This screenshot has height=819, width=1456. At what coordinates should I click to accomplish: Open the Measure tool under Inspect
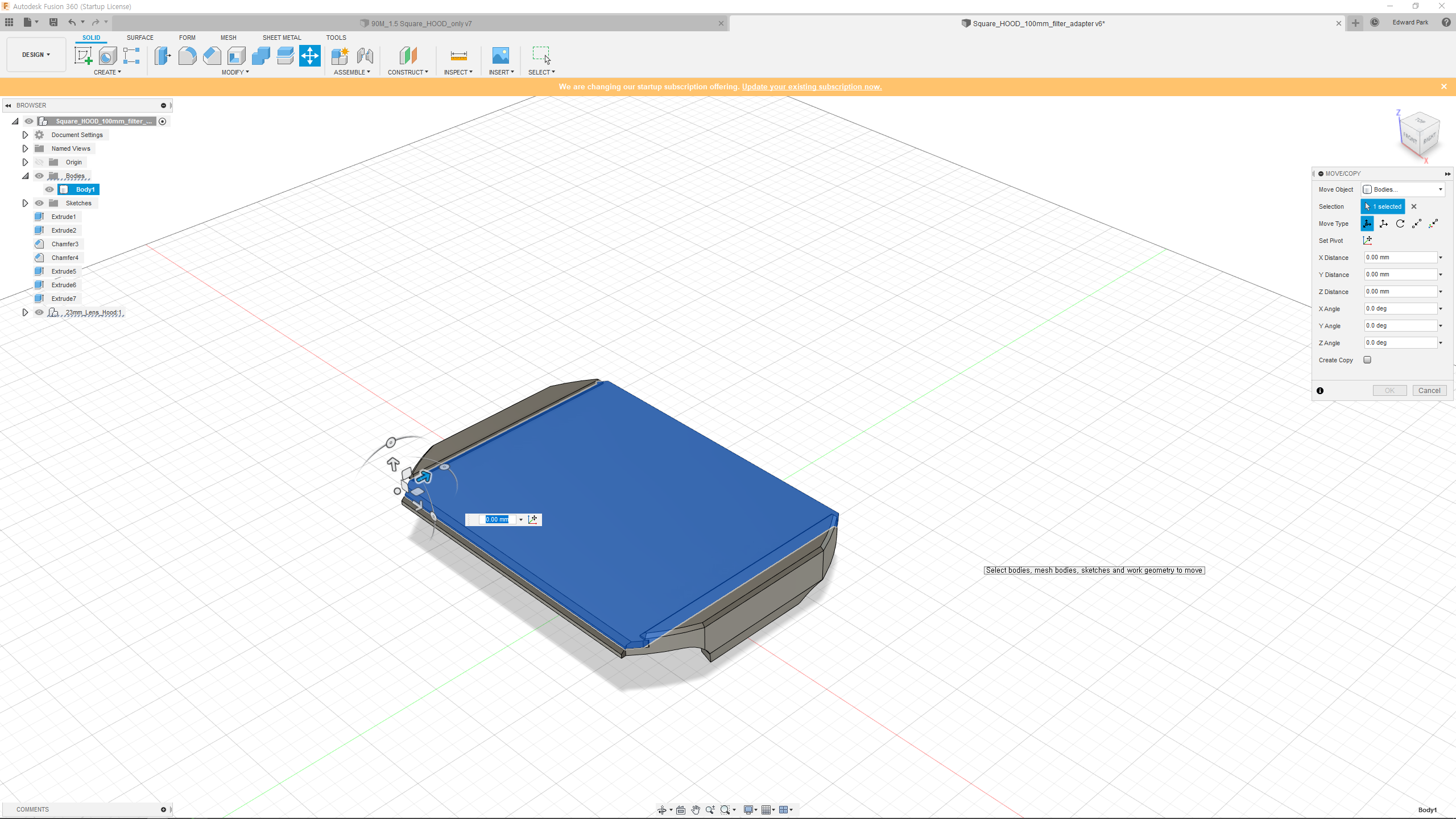pyautogui.click(x=458, y=56)
